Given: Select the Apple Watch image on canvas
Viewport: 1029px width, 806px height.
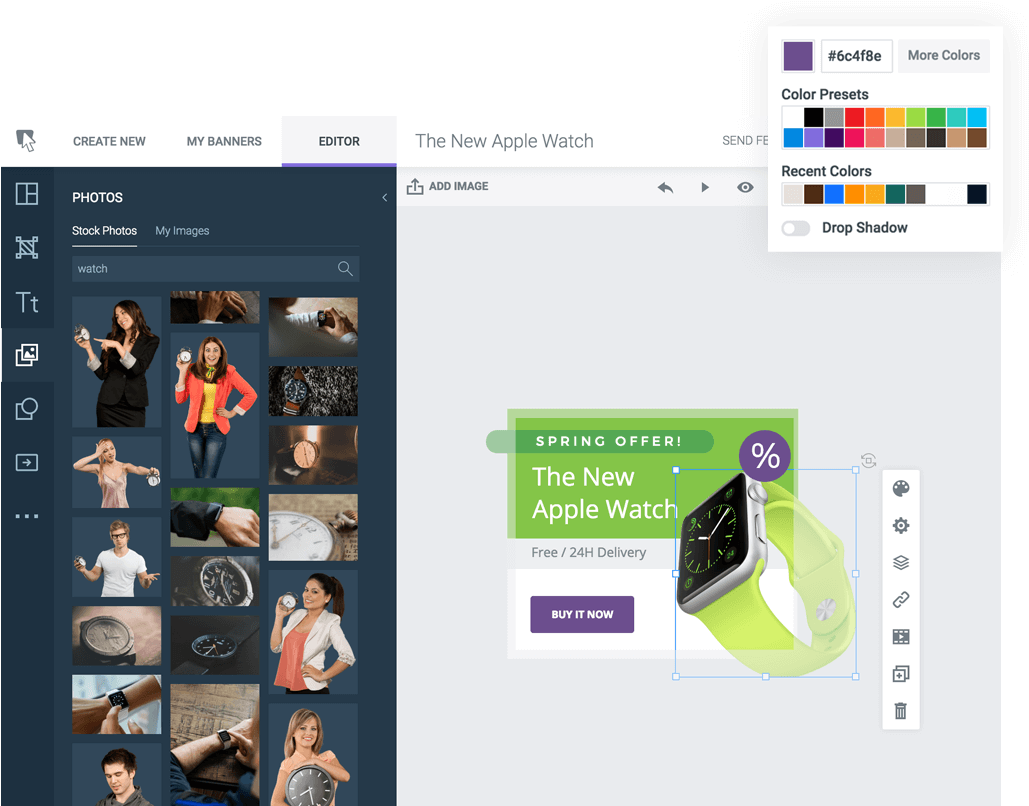Looking at the screenshot, I should point(766,573).
